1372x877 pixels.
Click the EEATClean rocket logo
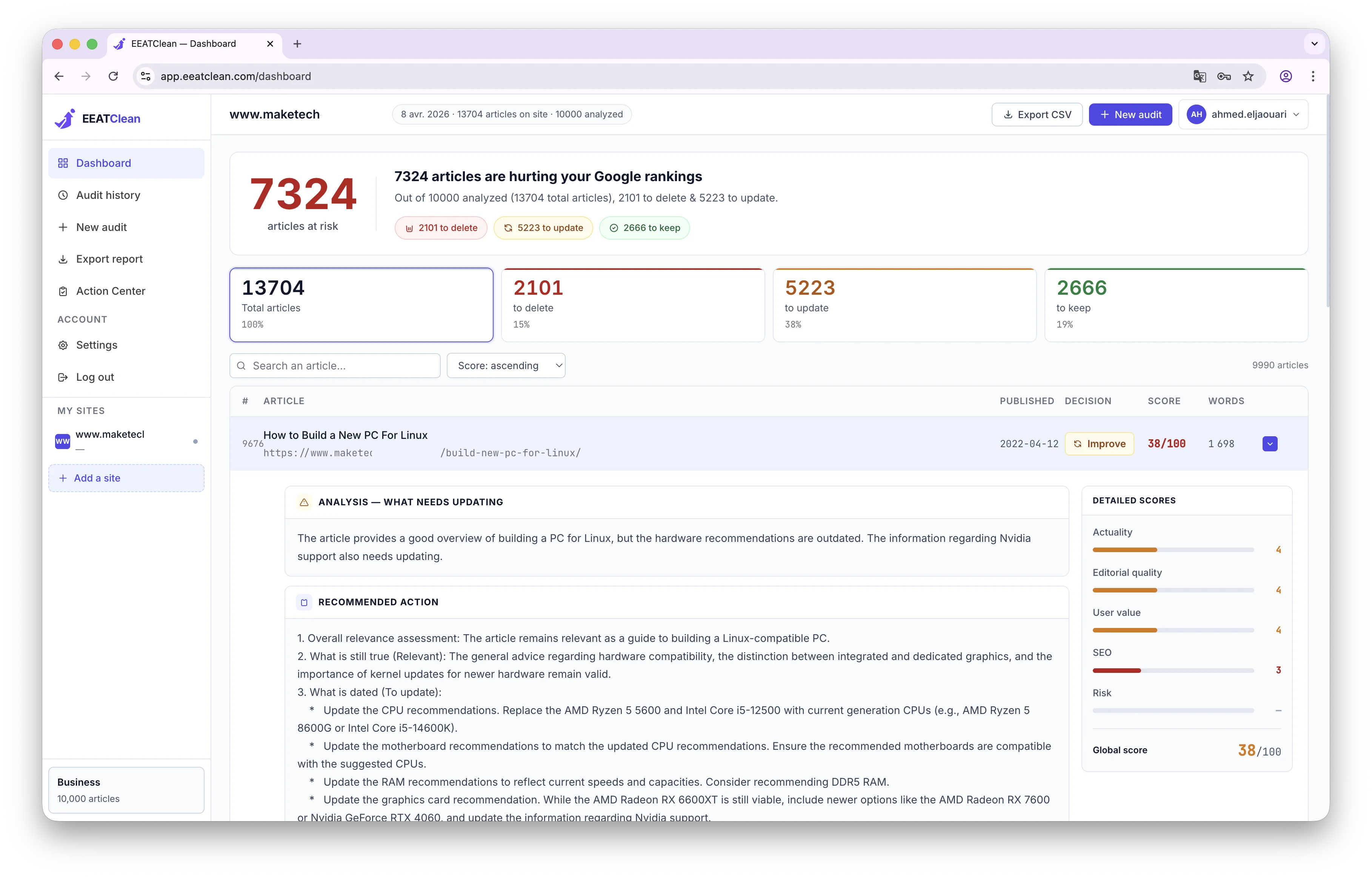pyautogui.click(x=65, y=118)
